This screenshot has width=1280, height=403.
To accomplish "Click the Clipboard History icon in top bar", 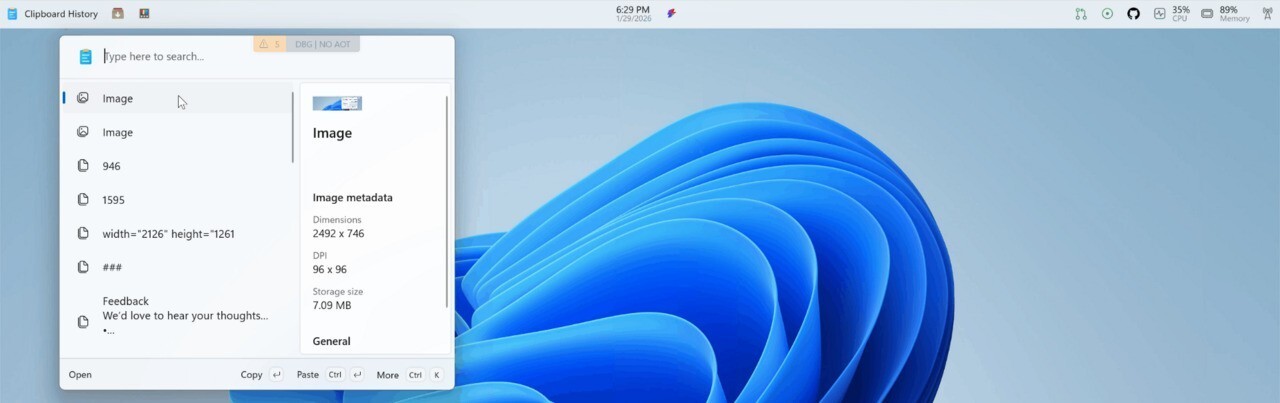I will point(12,14).
